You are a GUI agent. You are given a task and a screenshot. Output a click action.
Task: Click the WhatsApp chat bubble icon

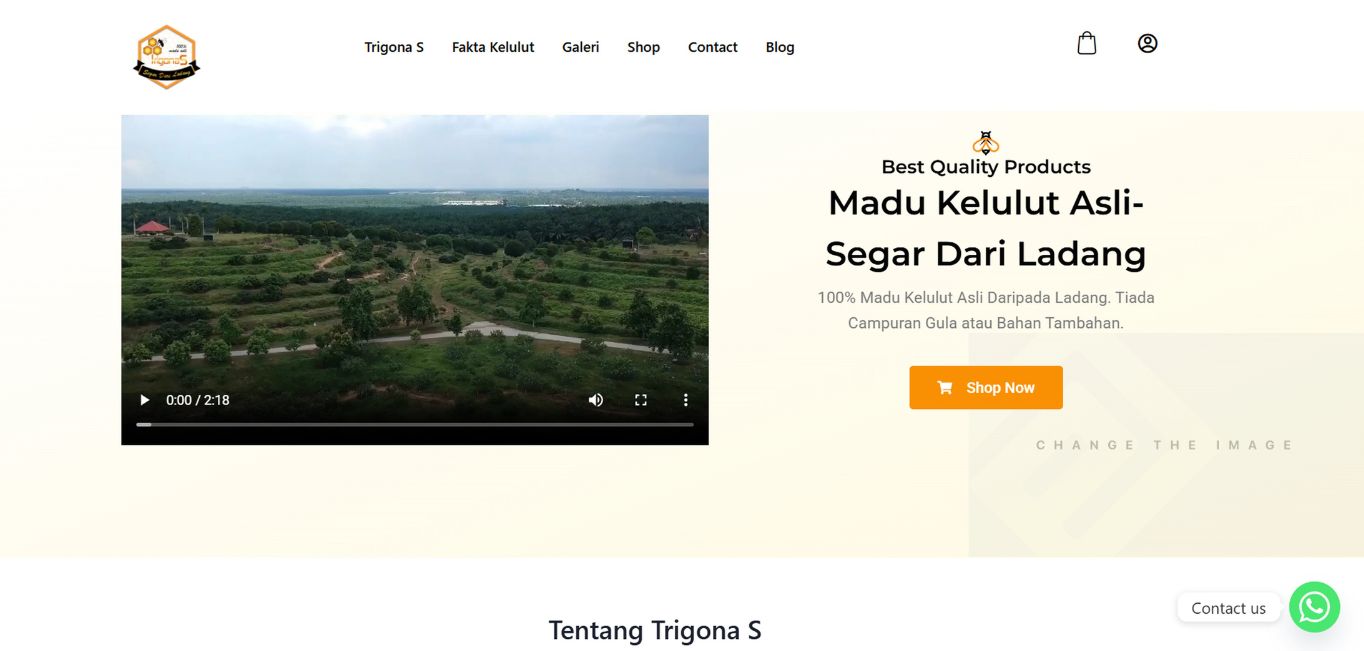(x=1314, y=607)
